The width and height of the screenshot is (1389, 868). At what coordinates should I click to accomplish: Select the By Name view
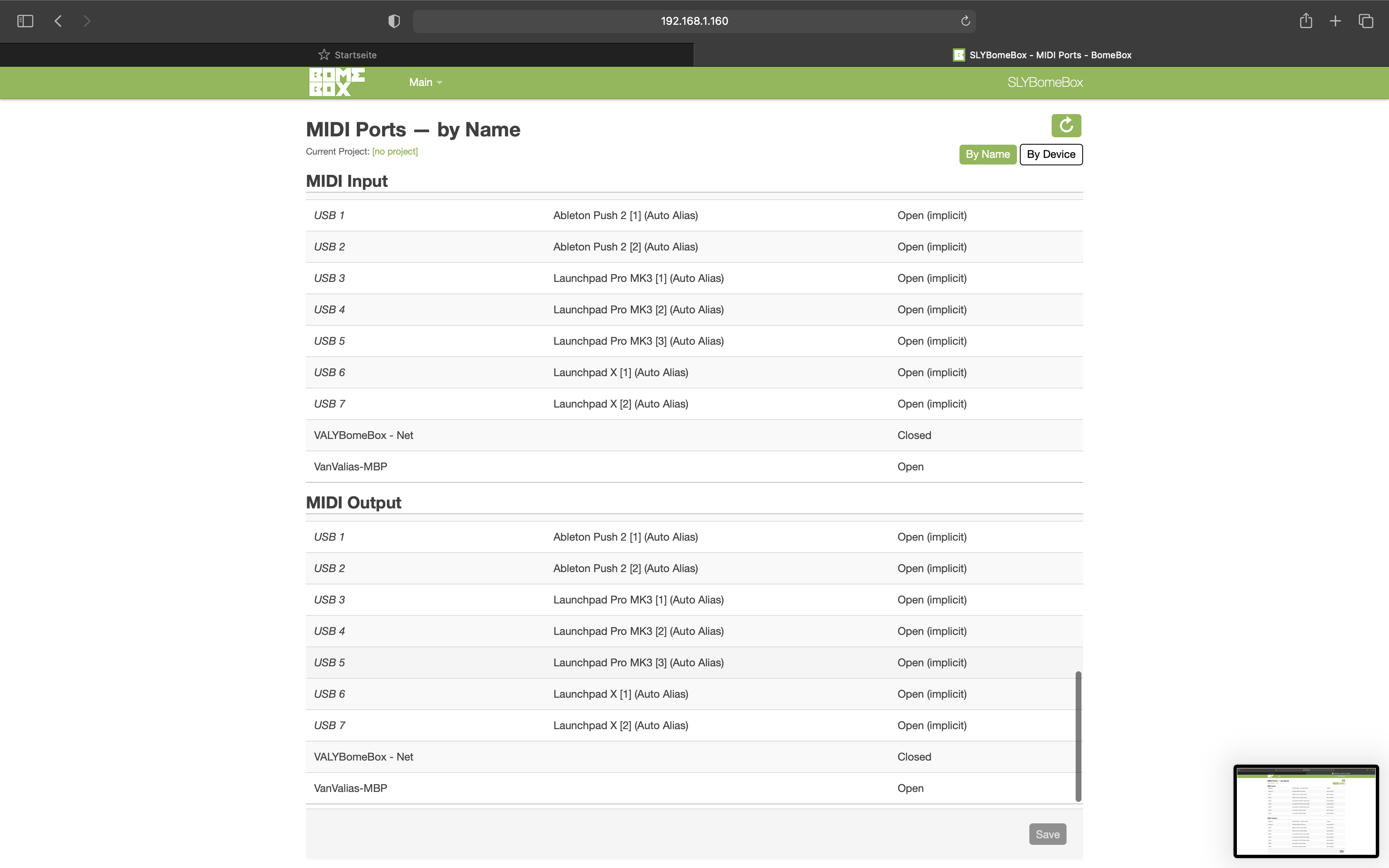(x=987, y=155)
